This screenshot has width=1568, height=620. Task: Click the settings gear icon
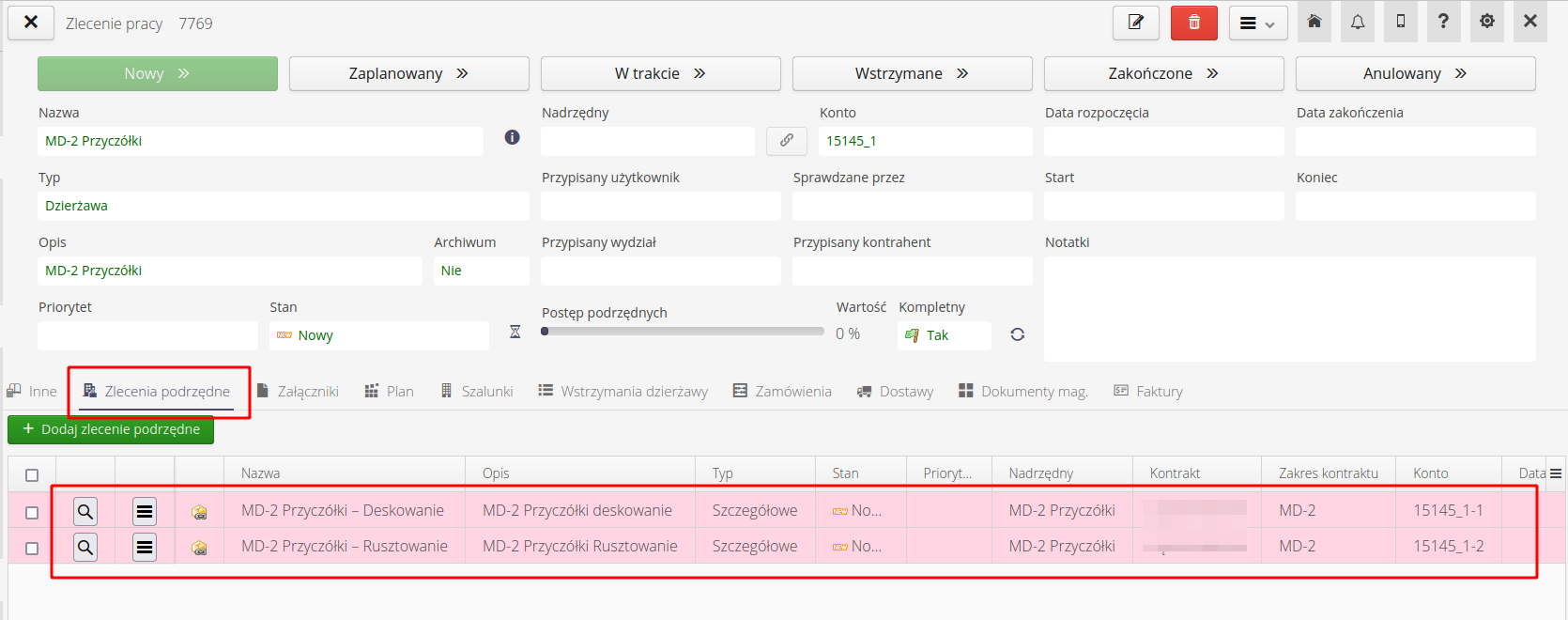(1487, 22)
